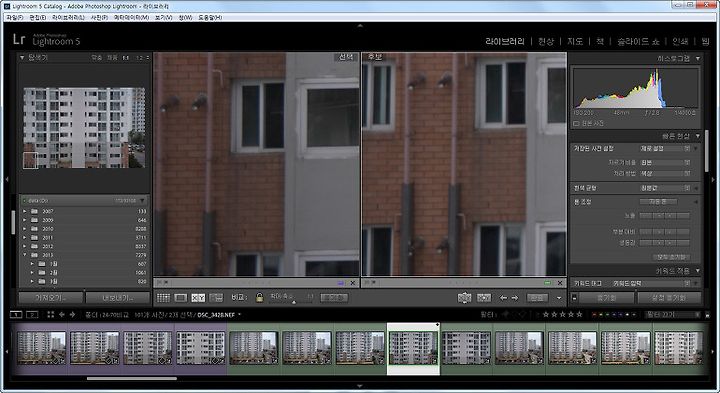
Task: Open filmstrip grid shortcut icon
Action: coord(51,314)
